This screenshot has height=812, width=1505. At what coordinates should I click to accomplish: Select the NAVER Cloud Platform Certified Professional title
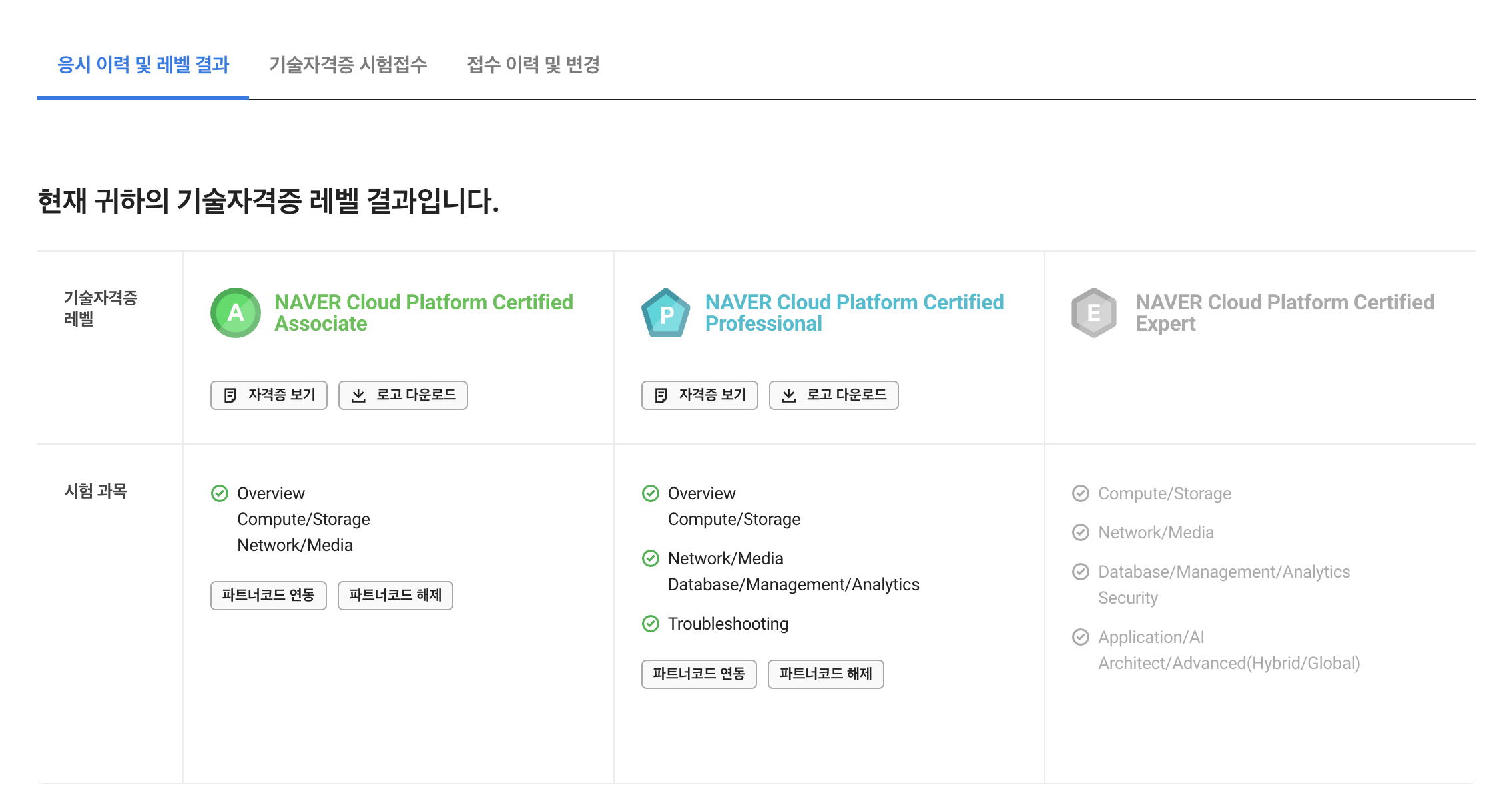point(854,313)
